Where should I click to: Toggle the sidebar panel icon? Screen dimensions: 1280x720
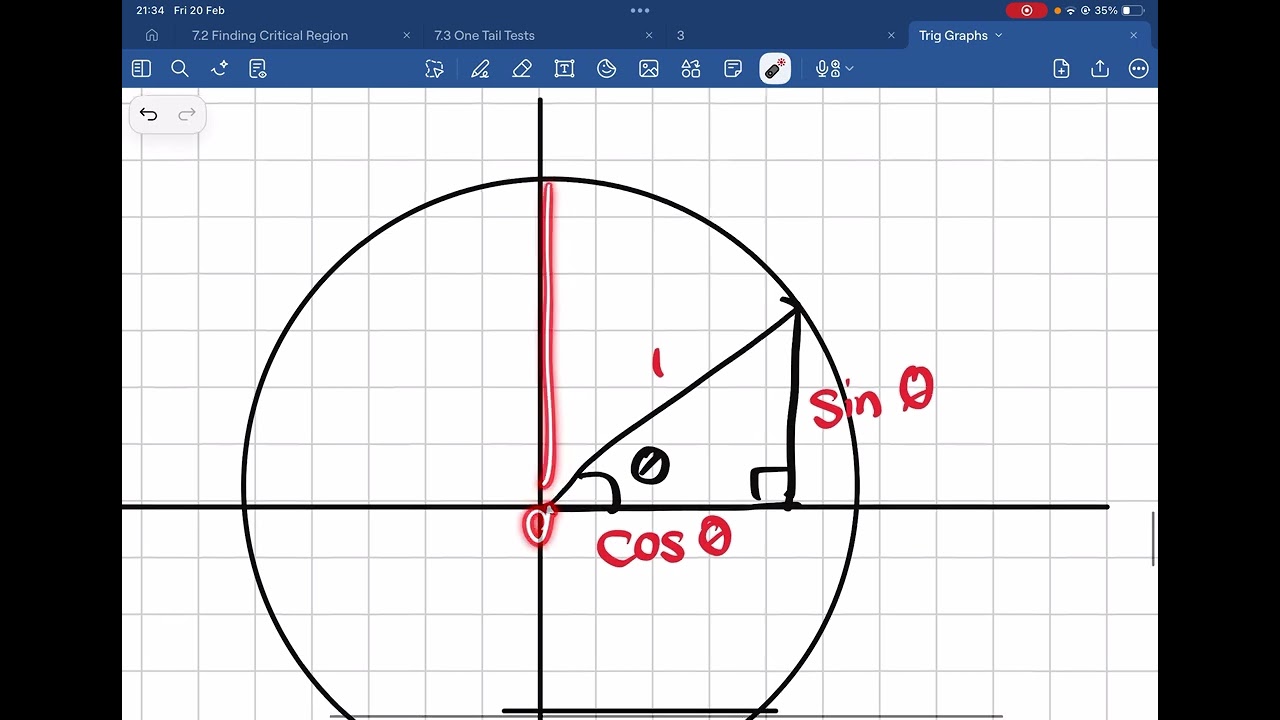pyautogui.click(x=141, y=69)
